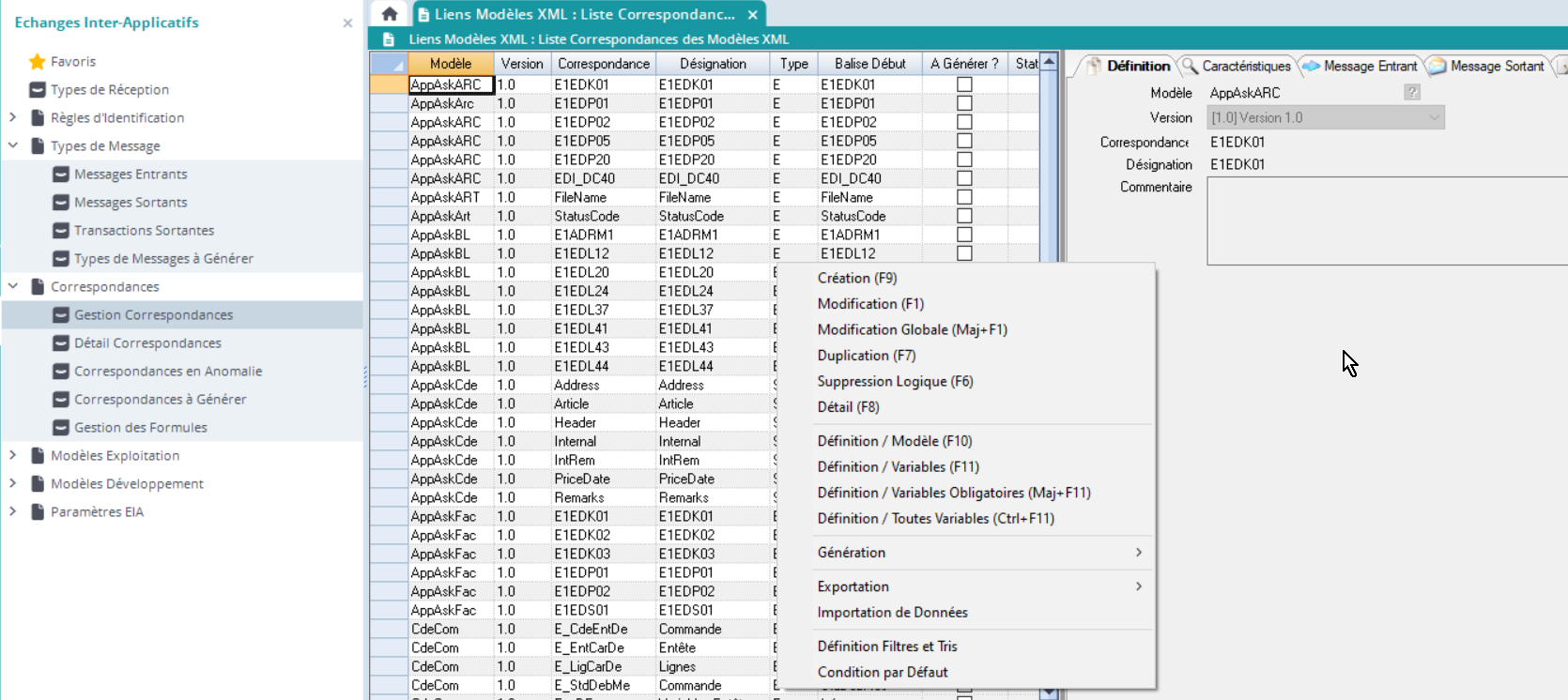Click the Favoris star icon
1568x700 pixels.
(38, 62)
